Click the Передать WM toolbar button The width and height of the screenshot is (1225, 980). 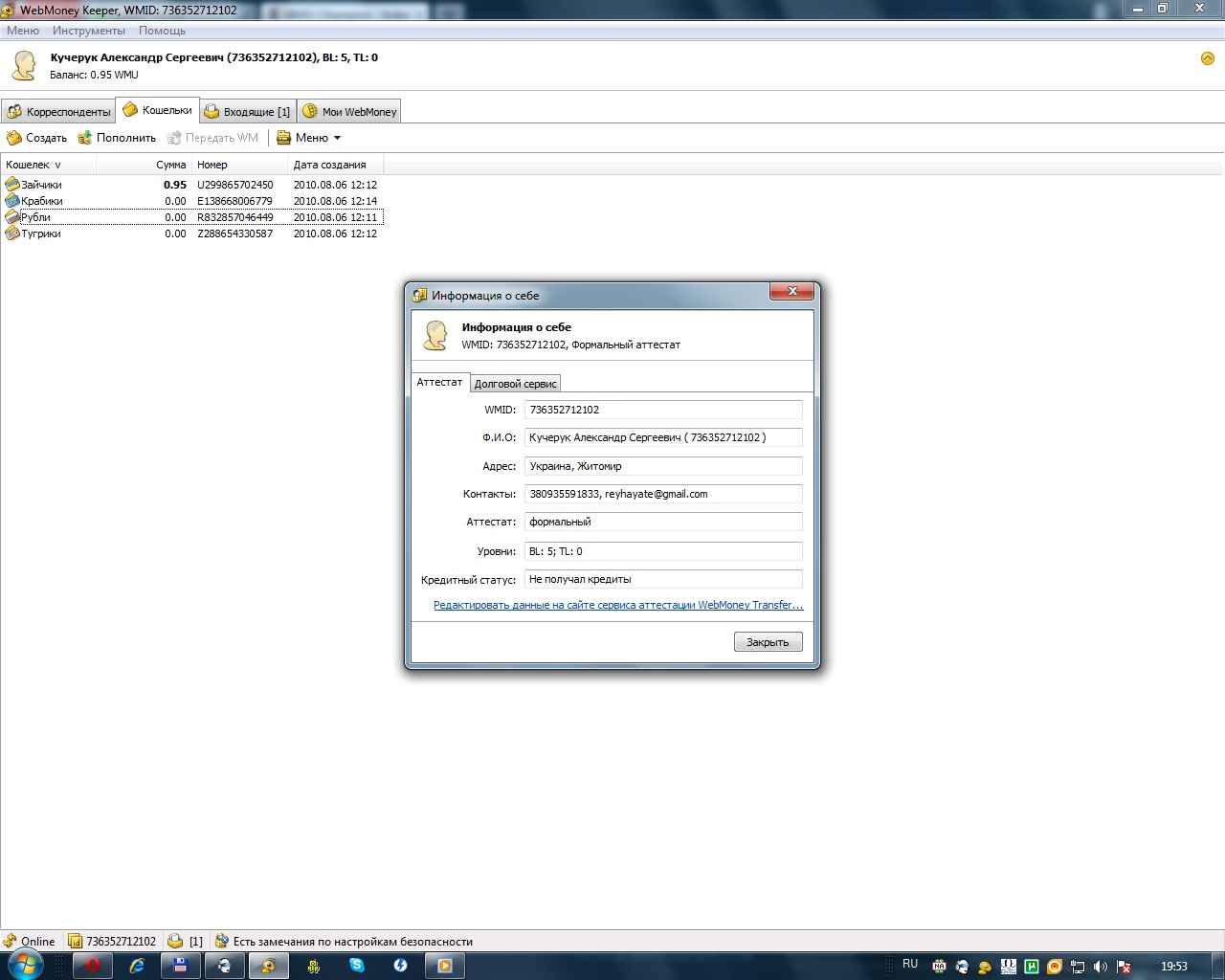click(212, 138)
